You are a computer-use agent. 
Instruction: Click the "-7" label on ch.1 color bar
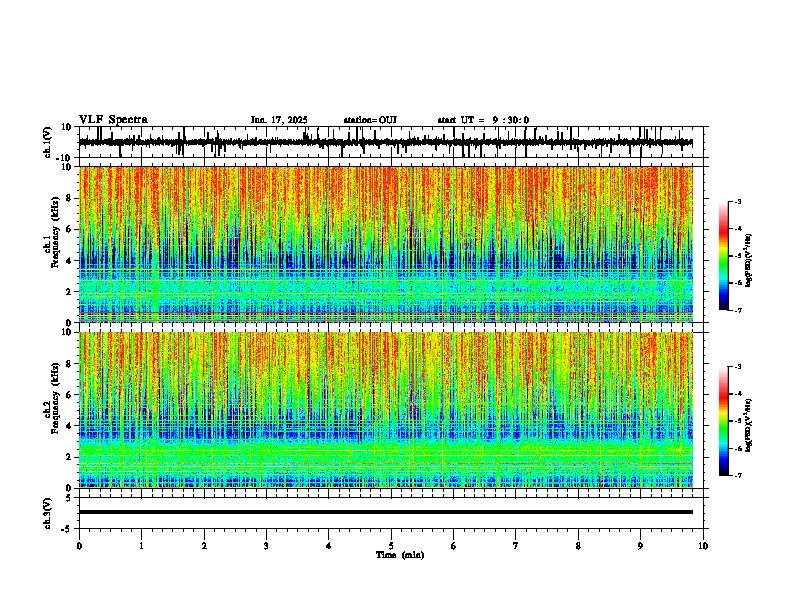(x=738, y=310)
